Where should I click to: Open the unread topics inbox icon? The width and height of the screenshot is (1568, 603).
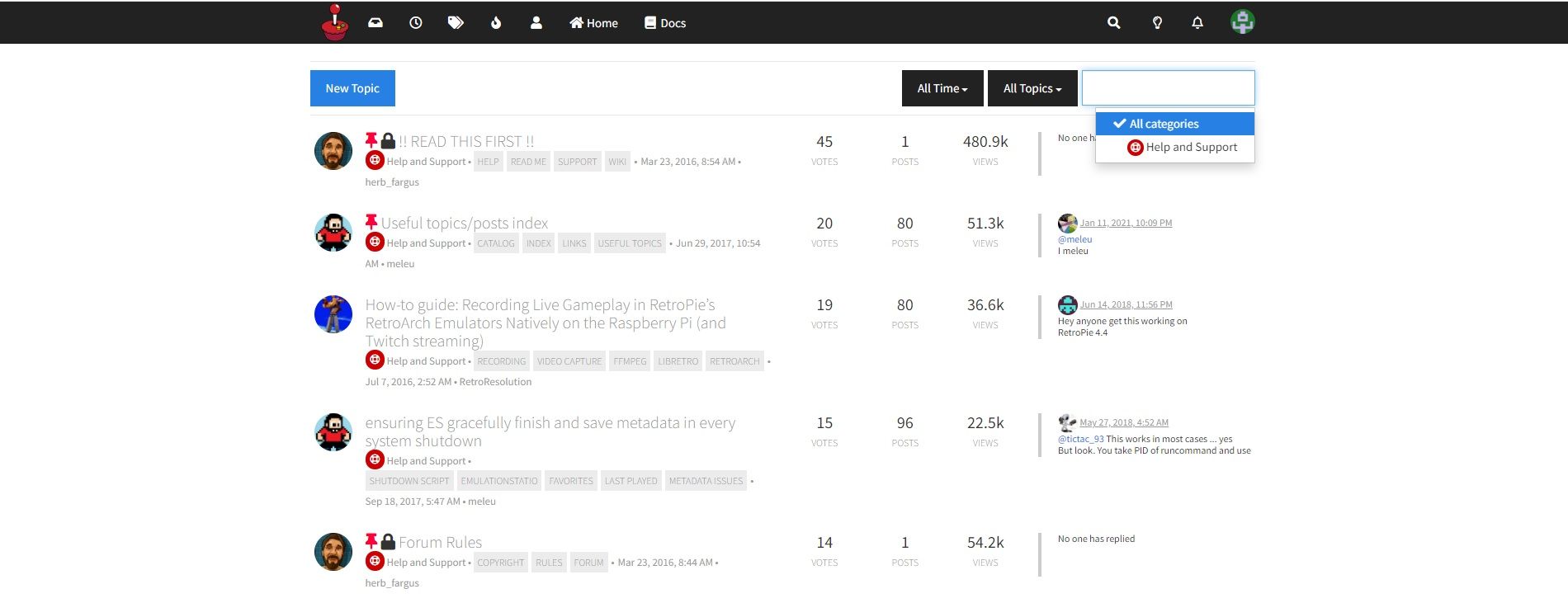375,23
